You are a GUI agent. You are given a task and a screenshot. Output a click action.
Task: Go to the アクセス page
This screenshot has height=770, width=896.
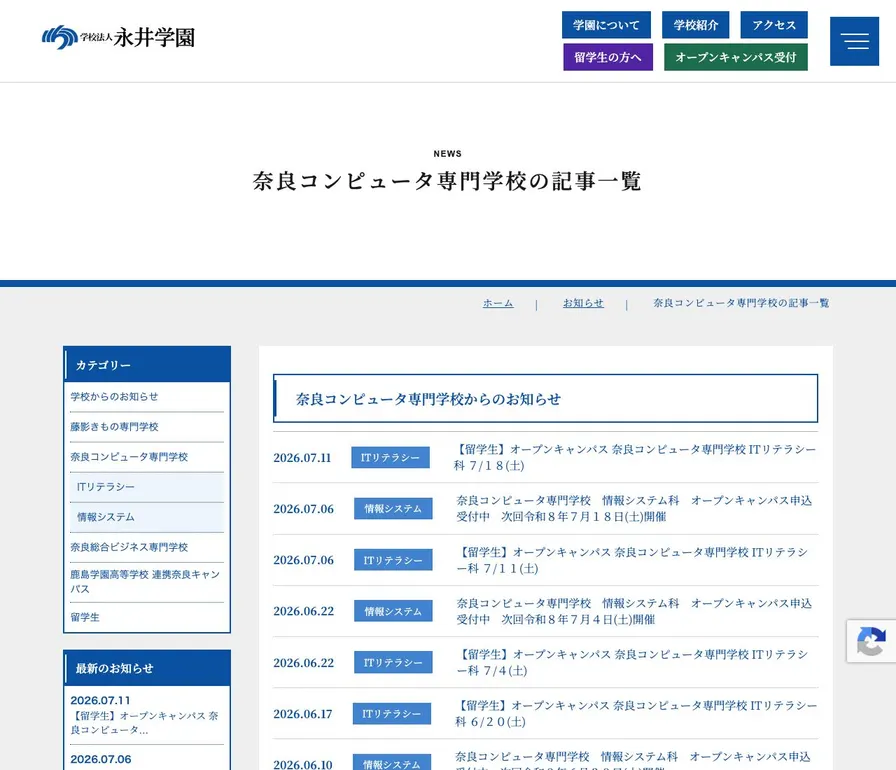774,25
